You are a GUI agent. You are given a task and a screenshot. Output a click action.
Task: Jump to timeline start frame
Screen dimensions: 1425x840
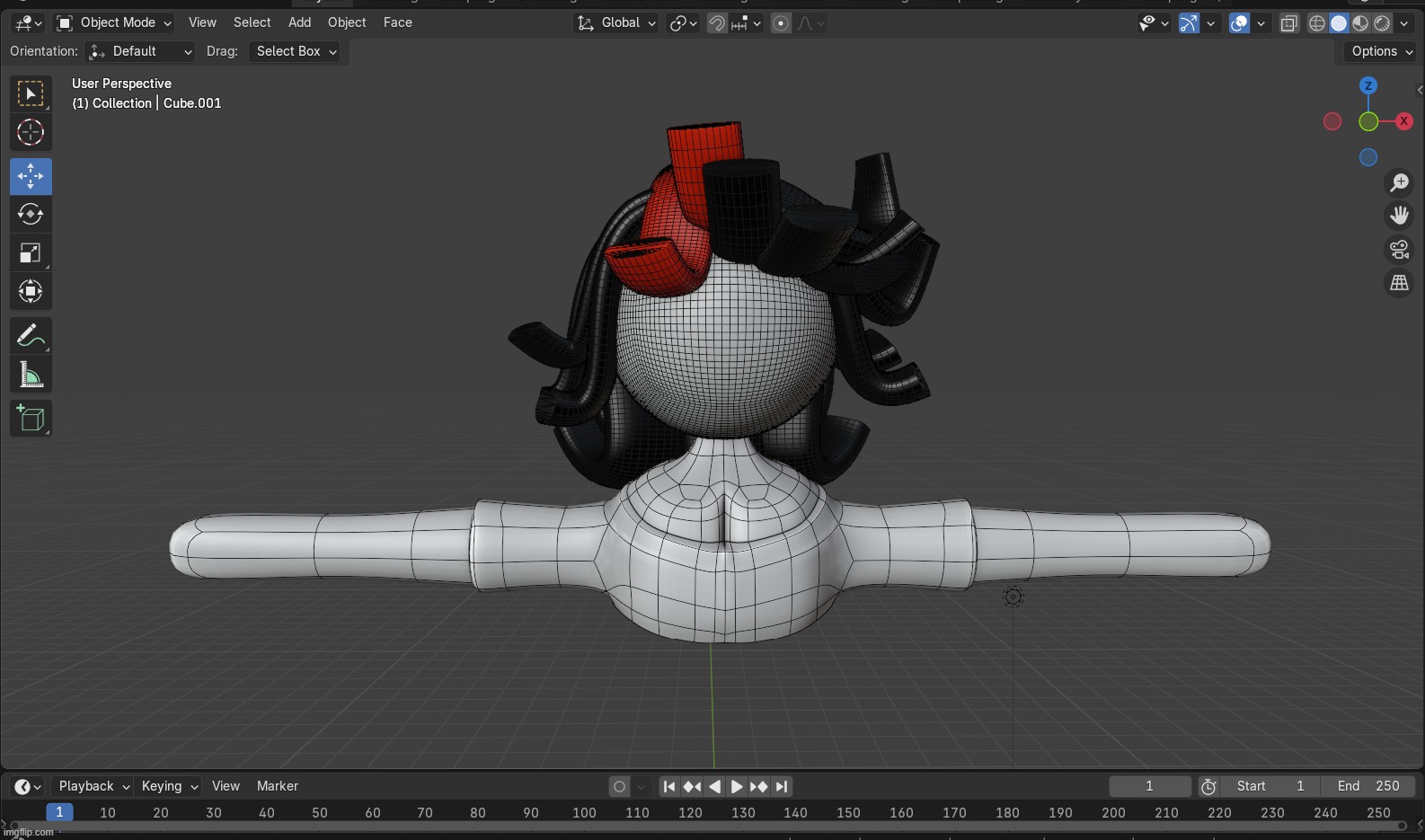point(669,786)
